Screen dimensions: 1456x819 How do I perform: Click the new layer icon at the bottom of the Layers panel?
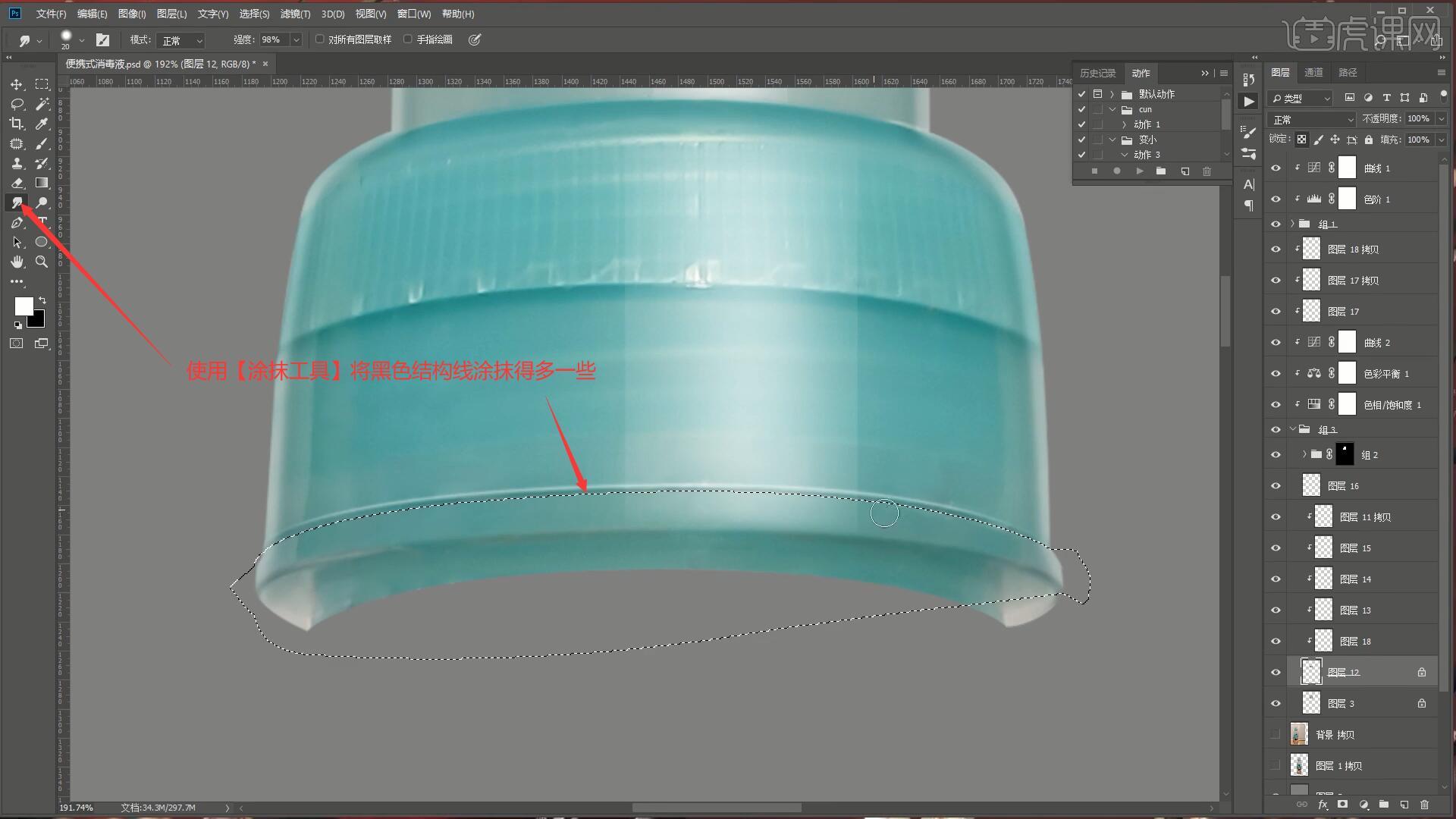pyautogui.click(x=1404, y=805)
